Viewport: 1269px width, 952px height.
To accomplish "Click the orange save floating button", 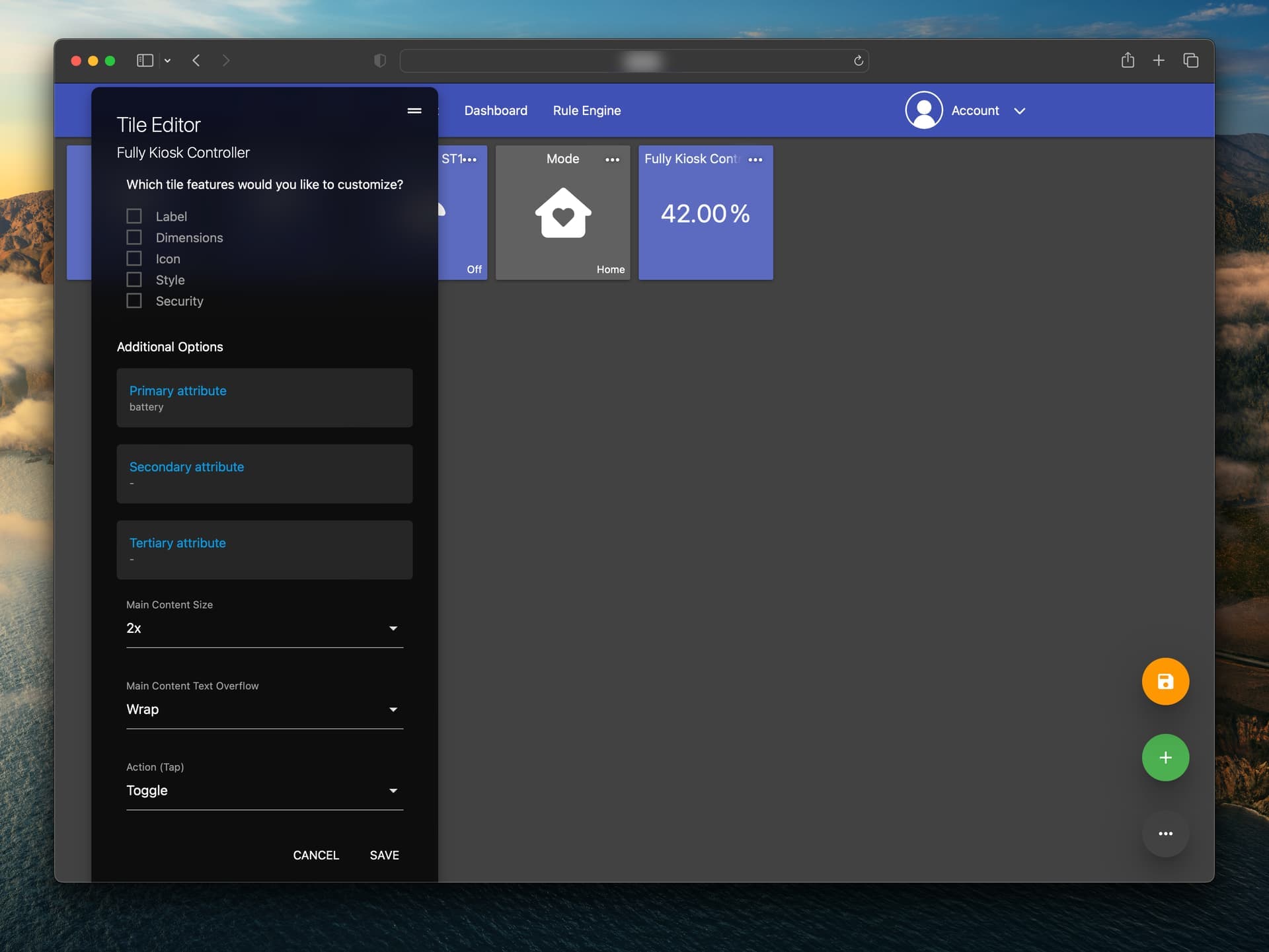I will tap(1165, 681).
